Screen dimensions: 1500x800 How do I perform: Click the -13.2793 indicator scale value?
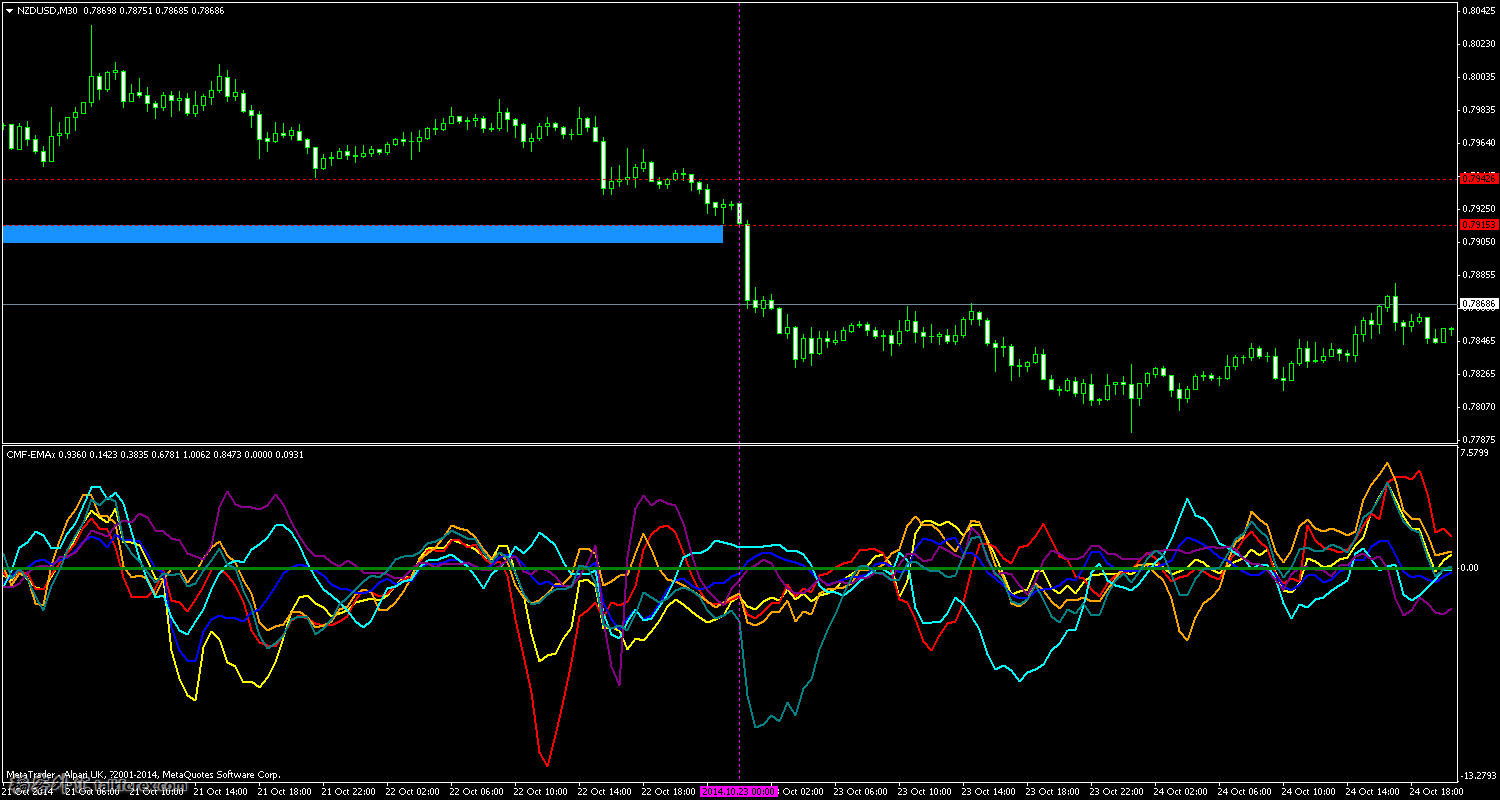(1478, 775)
